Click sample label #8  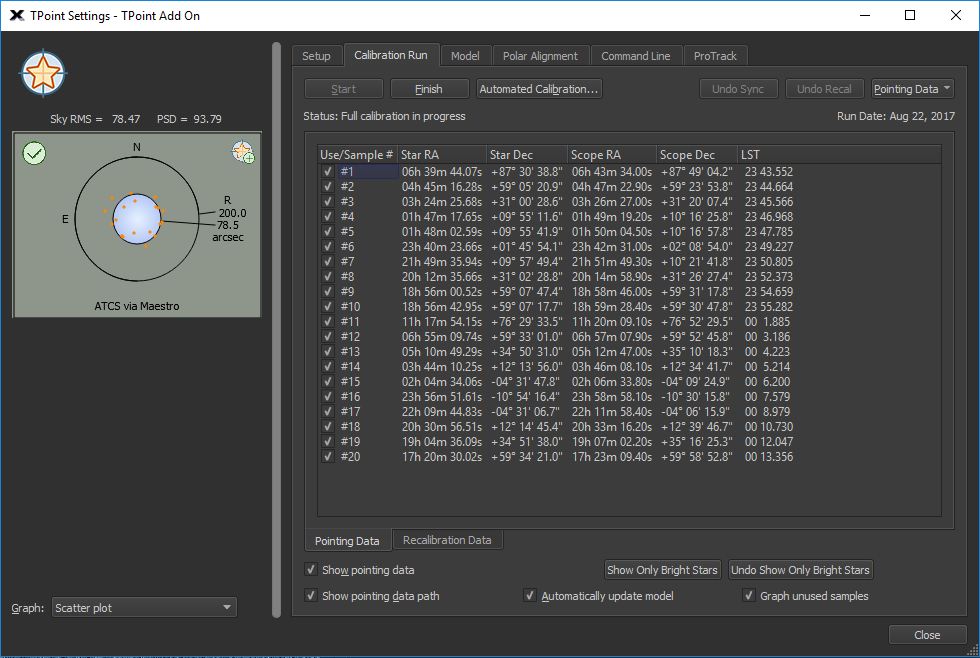pyautogui.click(x=348, y=276)
